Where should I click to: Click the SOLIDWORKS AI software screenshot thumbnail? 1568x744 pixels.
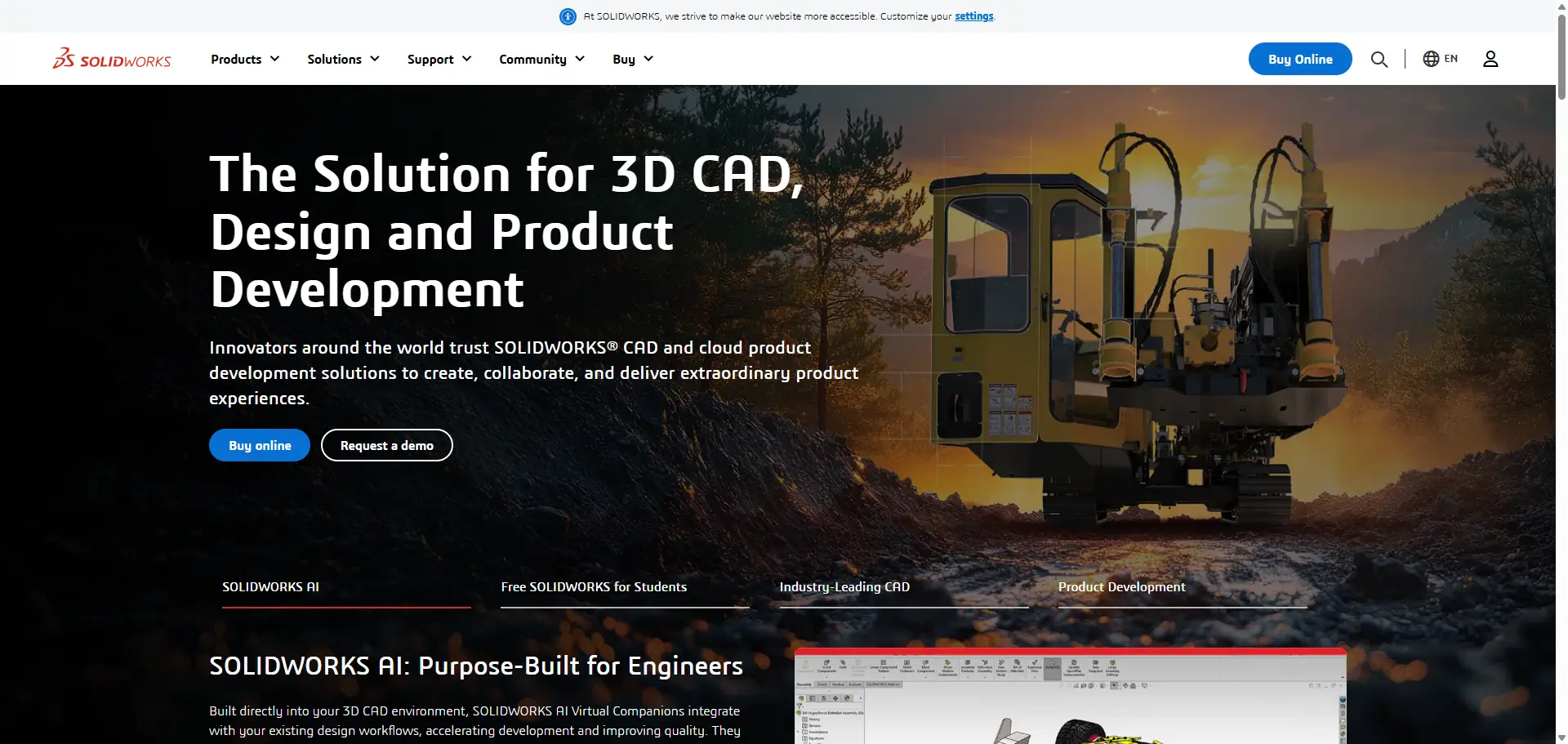coord(1071,696)
